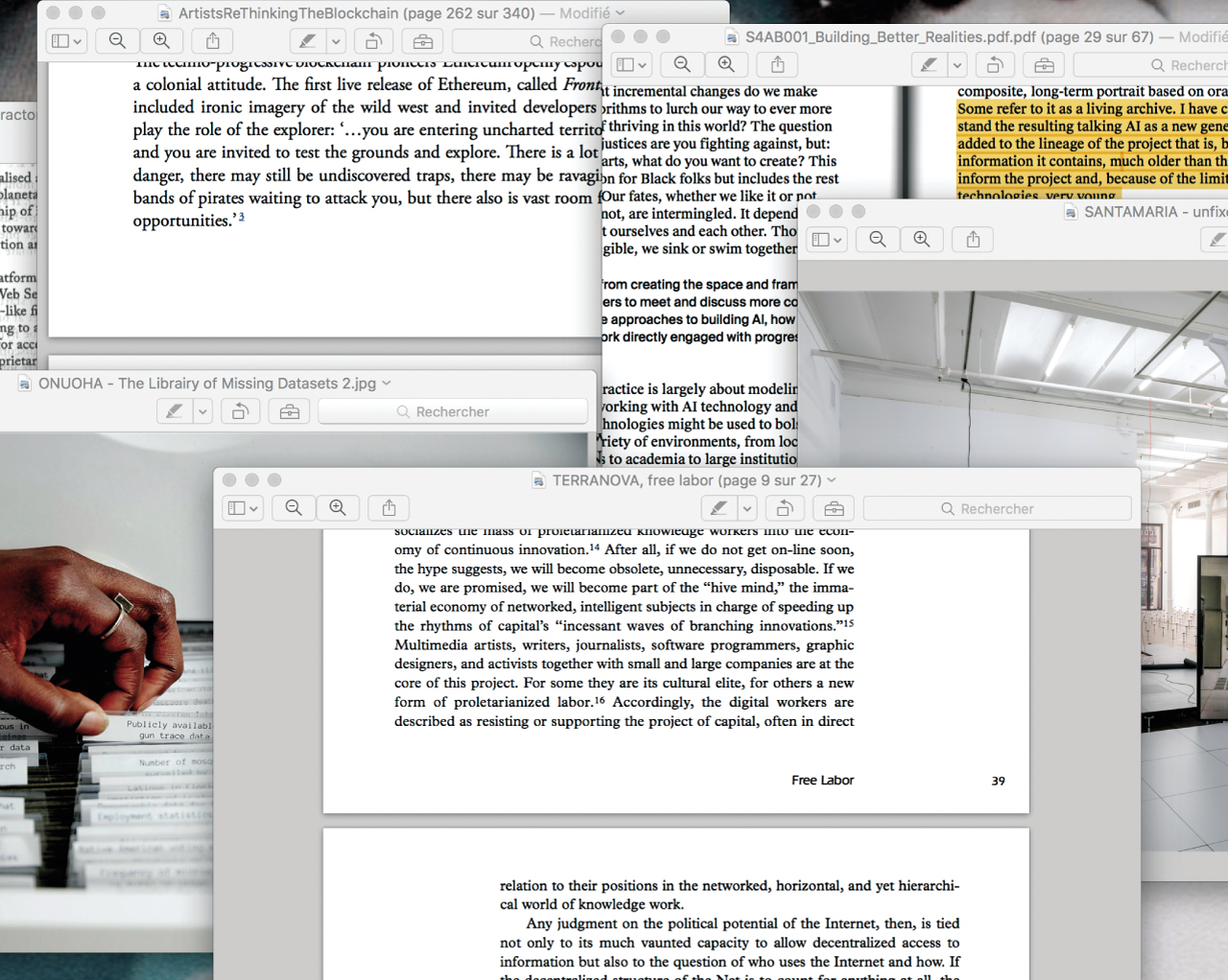The width and height of the screenshot is (1228, 980).
Task: Click the 'Free Labor' footer text in TERRANOVA page
Action: pos(822,781)
